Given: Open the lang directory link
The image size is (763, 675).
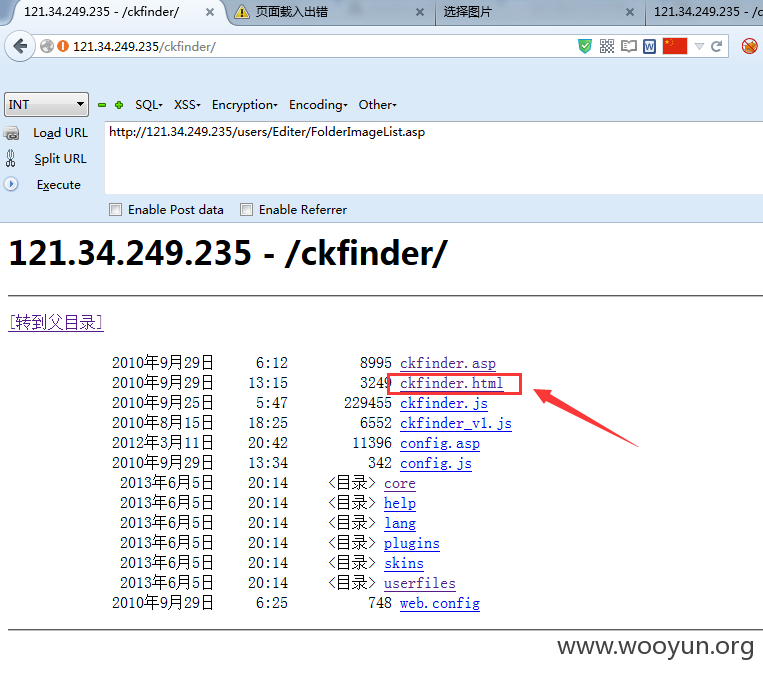Looking at the screenshot, I should (400, 523).
